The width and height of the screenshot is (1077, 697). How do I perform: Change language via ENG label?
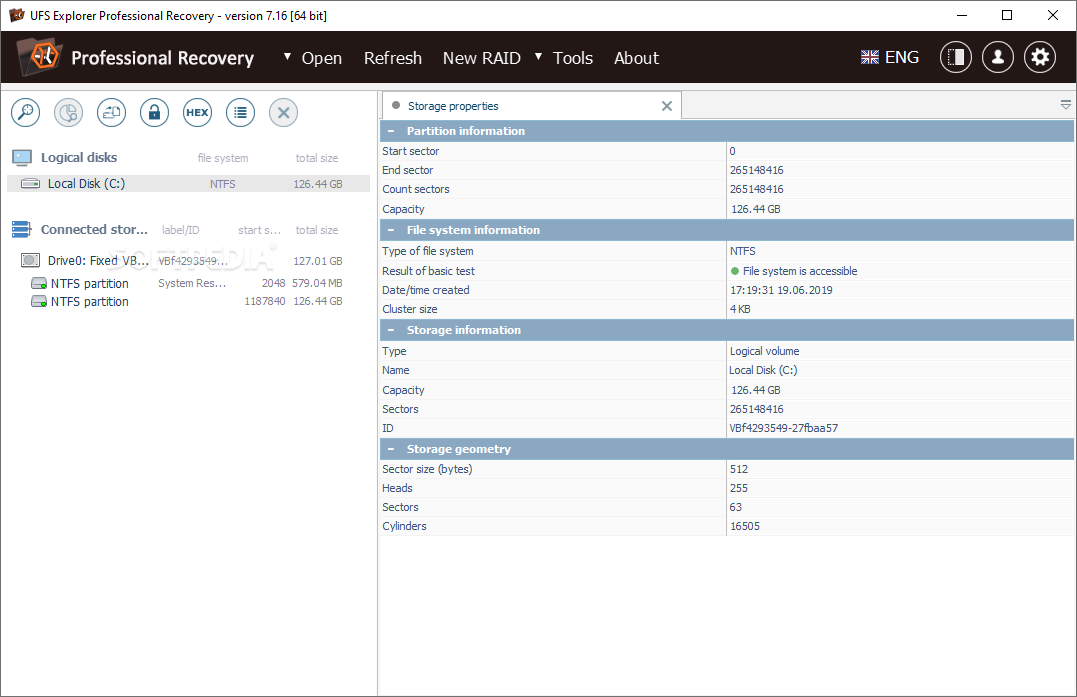pos(902,57)
